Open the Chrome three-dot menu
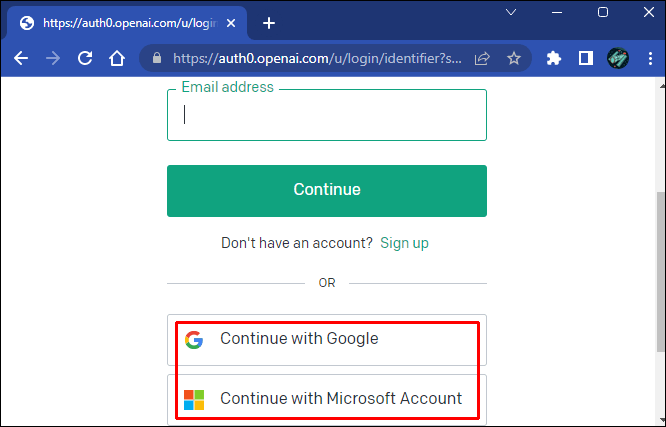This screenshot has width=666, height=427. pos(647,58)
